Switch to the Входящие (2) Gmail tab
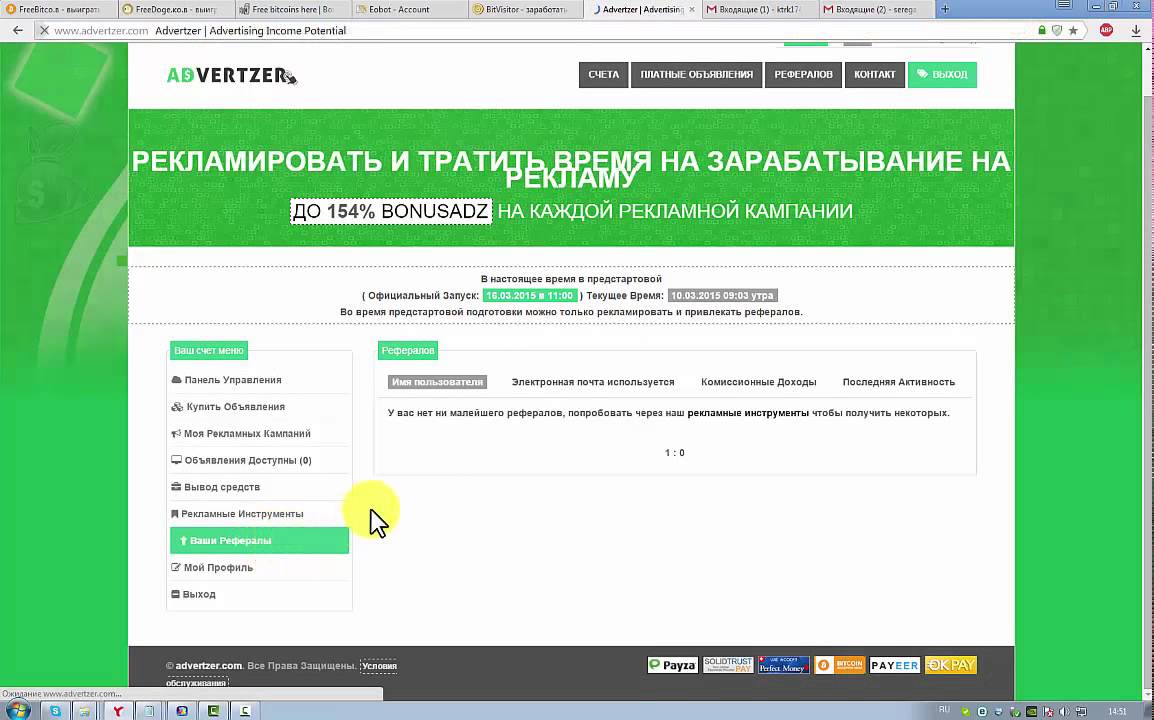The width and height of the screenshot is (1154, 720). [x=876, y=10]
